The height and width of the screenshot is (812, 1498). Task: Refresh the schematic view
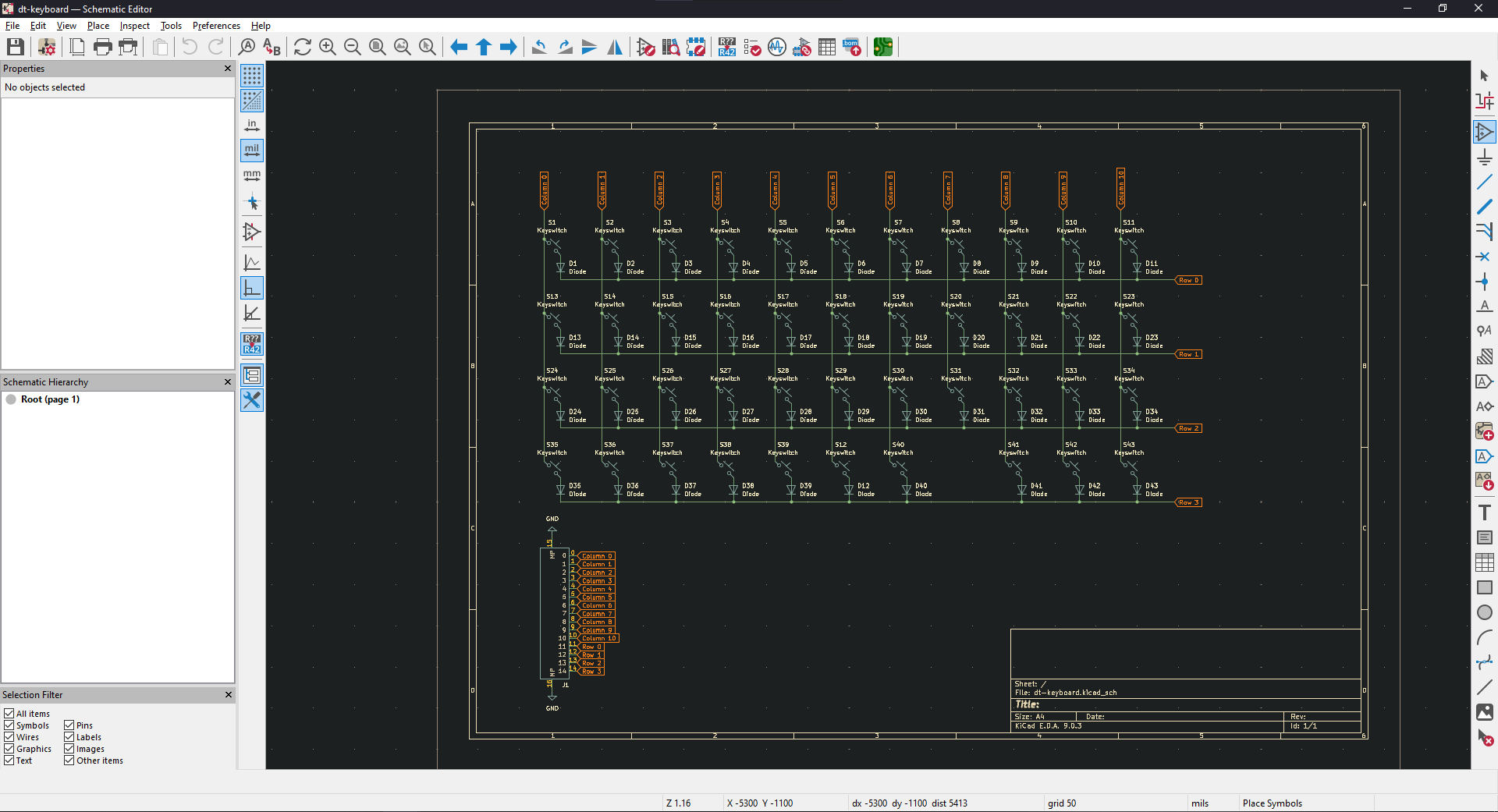(x=303, y=47)
